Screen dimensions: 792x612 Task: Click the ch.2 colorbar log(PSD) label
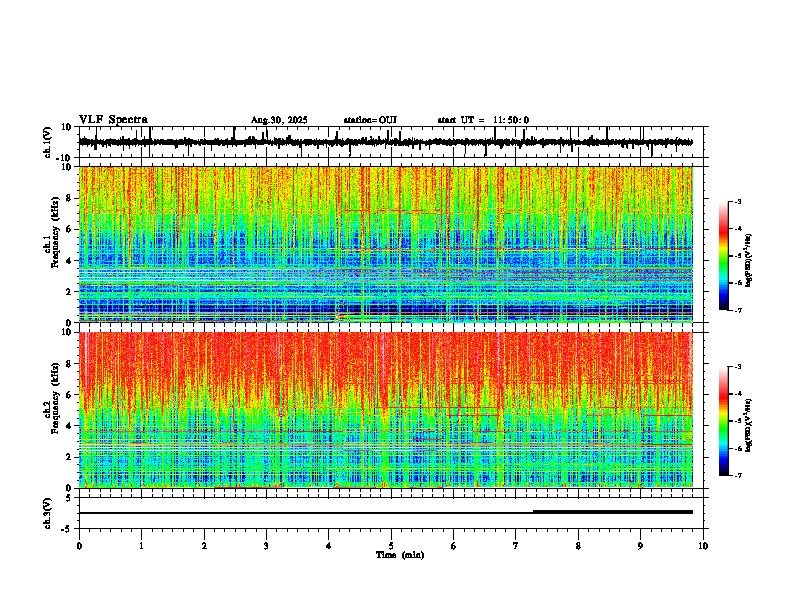point(748,425)
